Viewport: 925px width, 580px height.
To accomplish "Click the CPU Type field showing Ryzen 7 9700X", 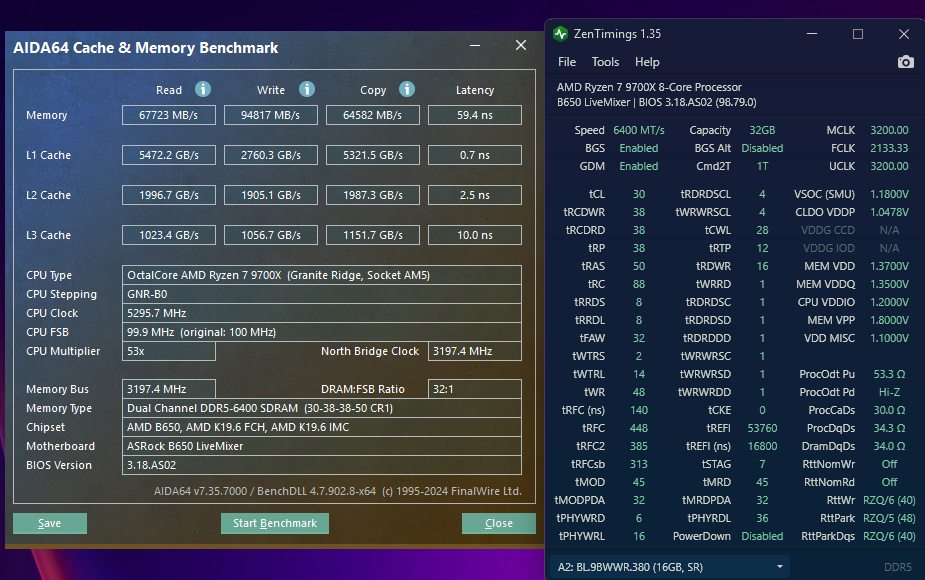I will click(322, 275).
